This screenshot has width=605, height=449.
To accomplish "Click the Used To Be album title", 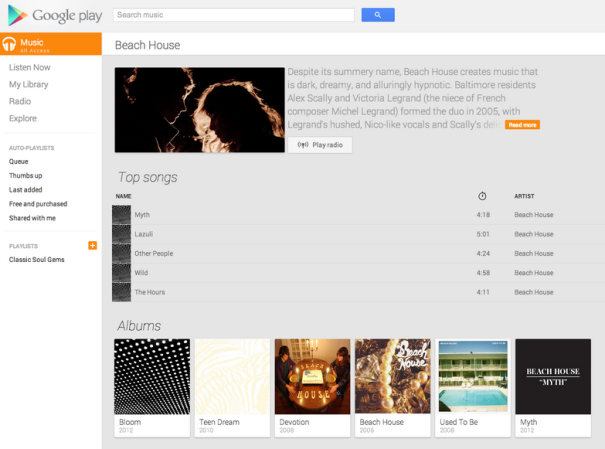I will coord(459,422).
